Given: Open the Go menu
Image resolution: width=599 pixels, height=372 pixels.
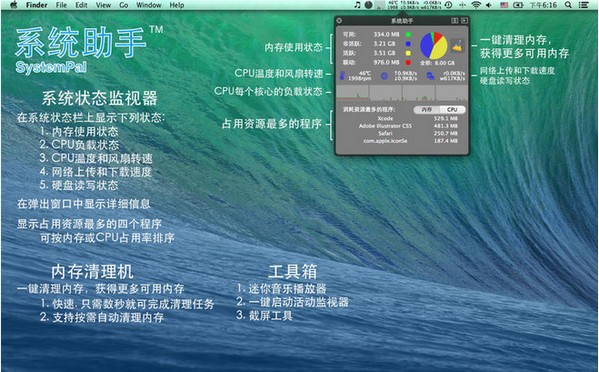Looking at the screenshot, I should point(123,5).
